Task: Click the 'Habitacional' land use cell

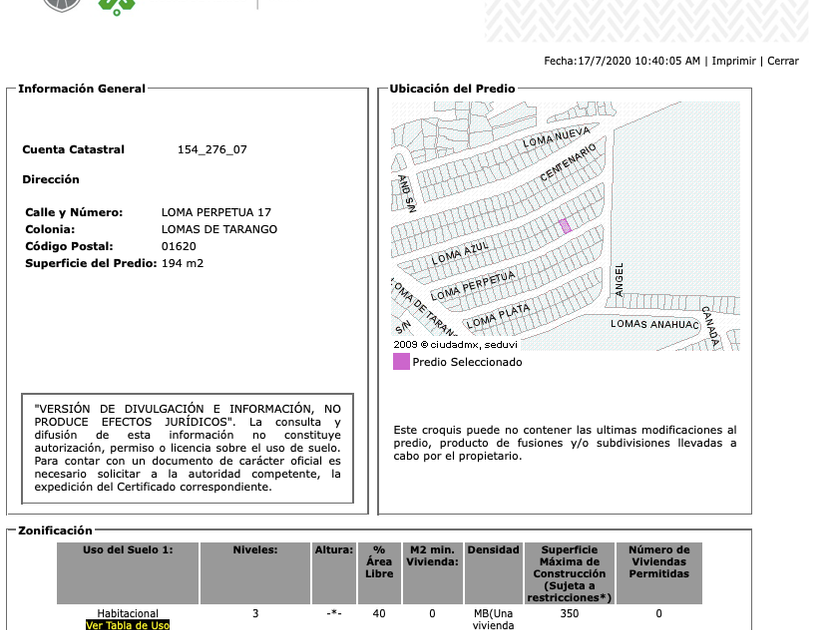Action: tap(128, 613)
